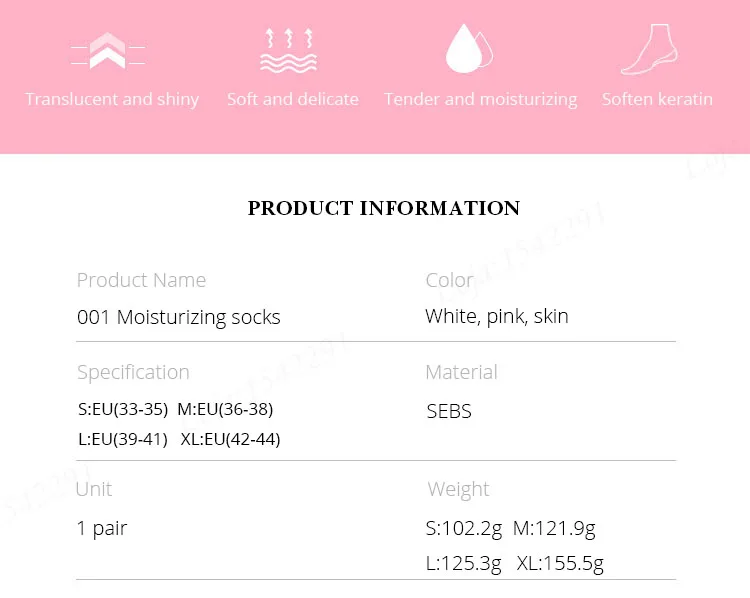The image size is (750, 598).
Task: Click the foot soften keratin icon
Action: [649, 50]
